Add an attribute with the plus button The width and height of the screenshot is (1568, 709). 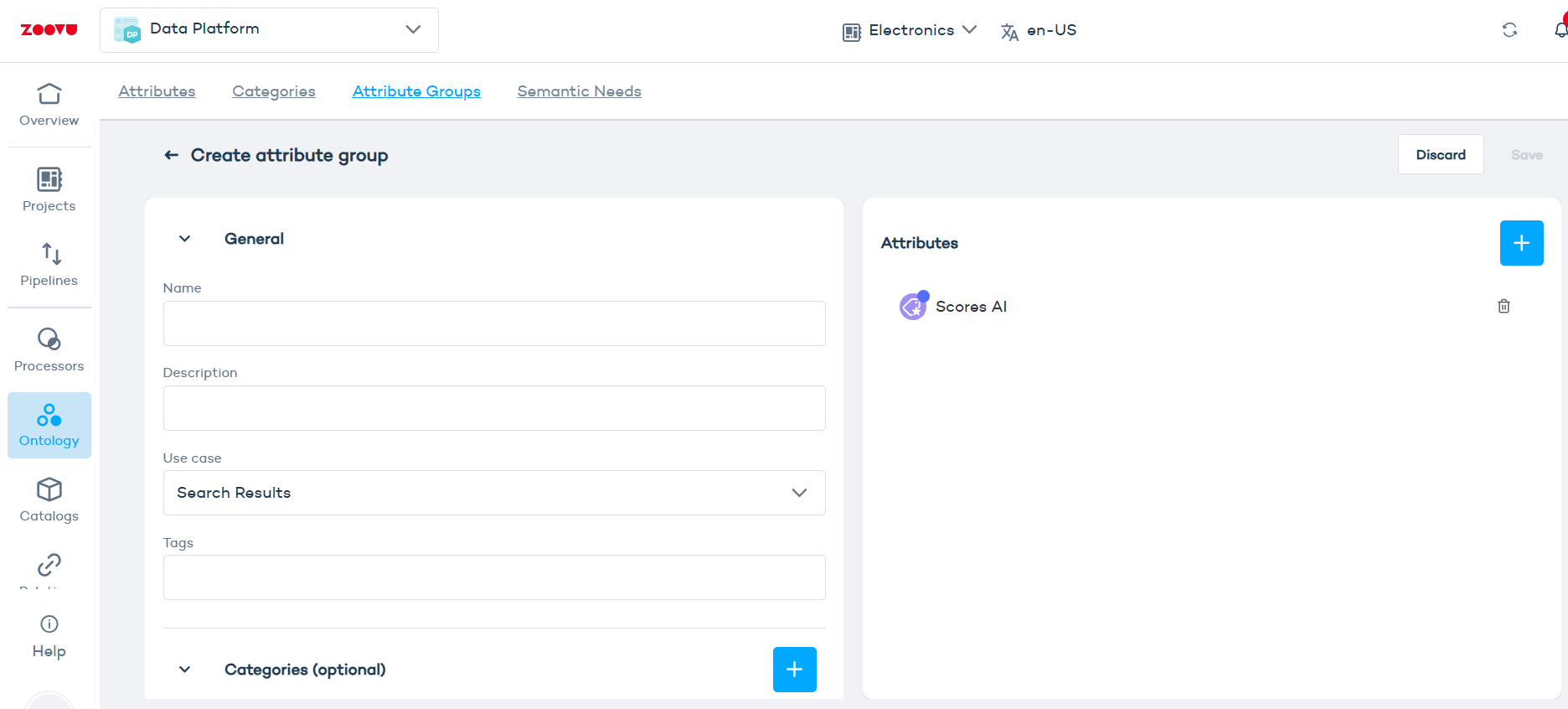(x=1521, y=243)
